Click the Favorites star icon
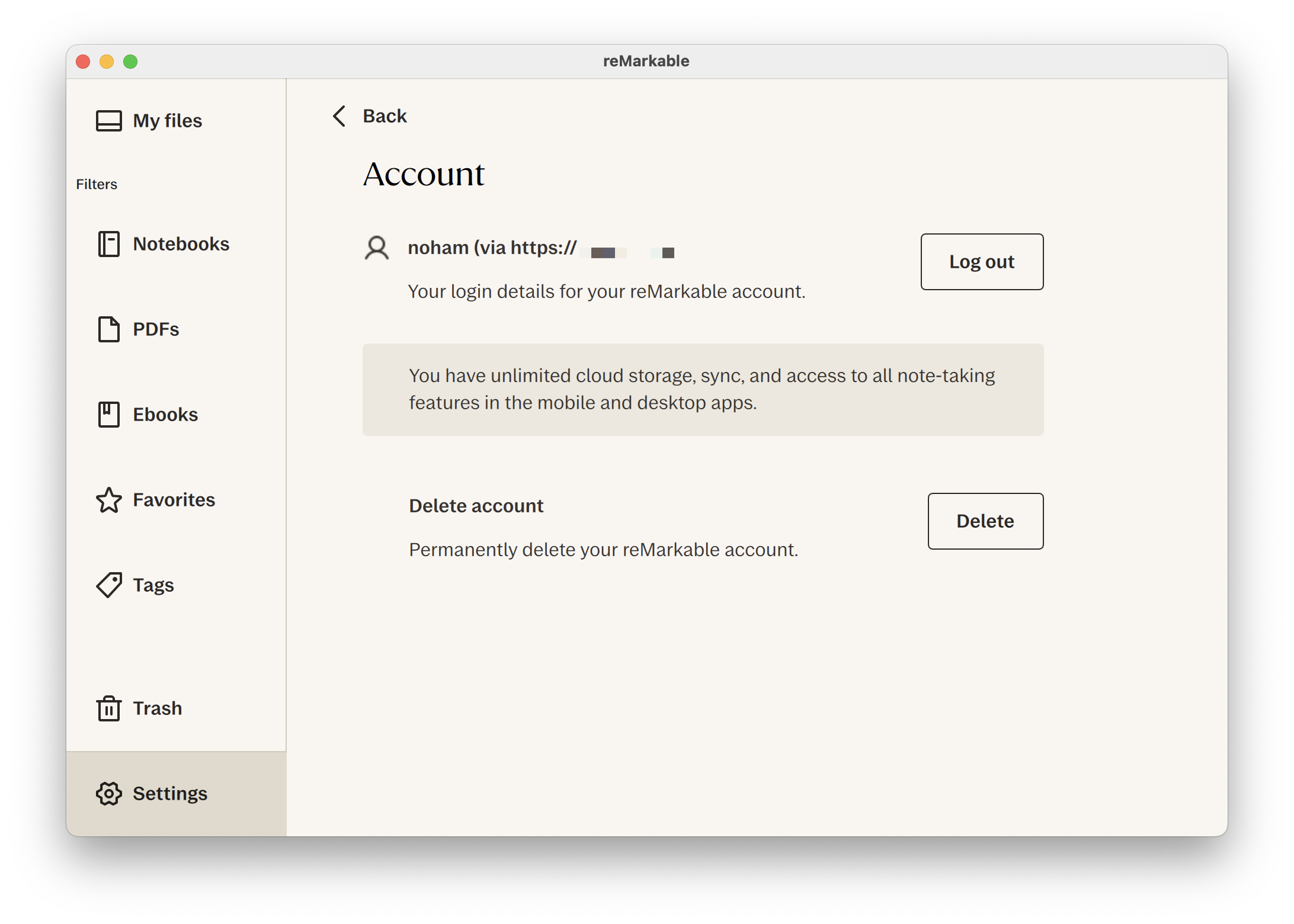 point(108,500)
